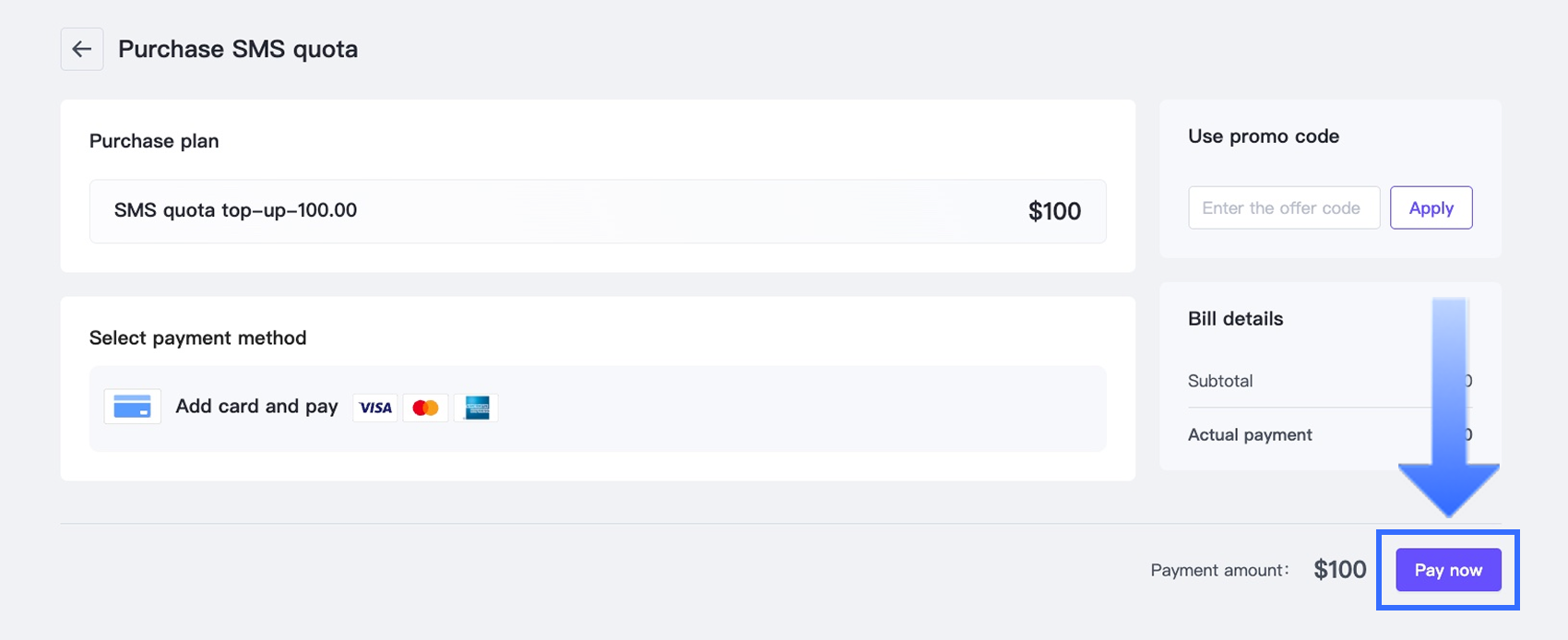Click the American Express logo
This screenshot has width=1568, height=640.
[x=476, y=408]
